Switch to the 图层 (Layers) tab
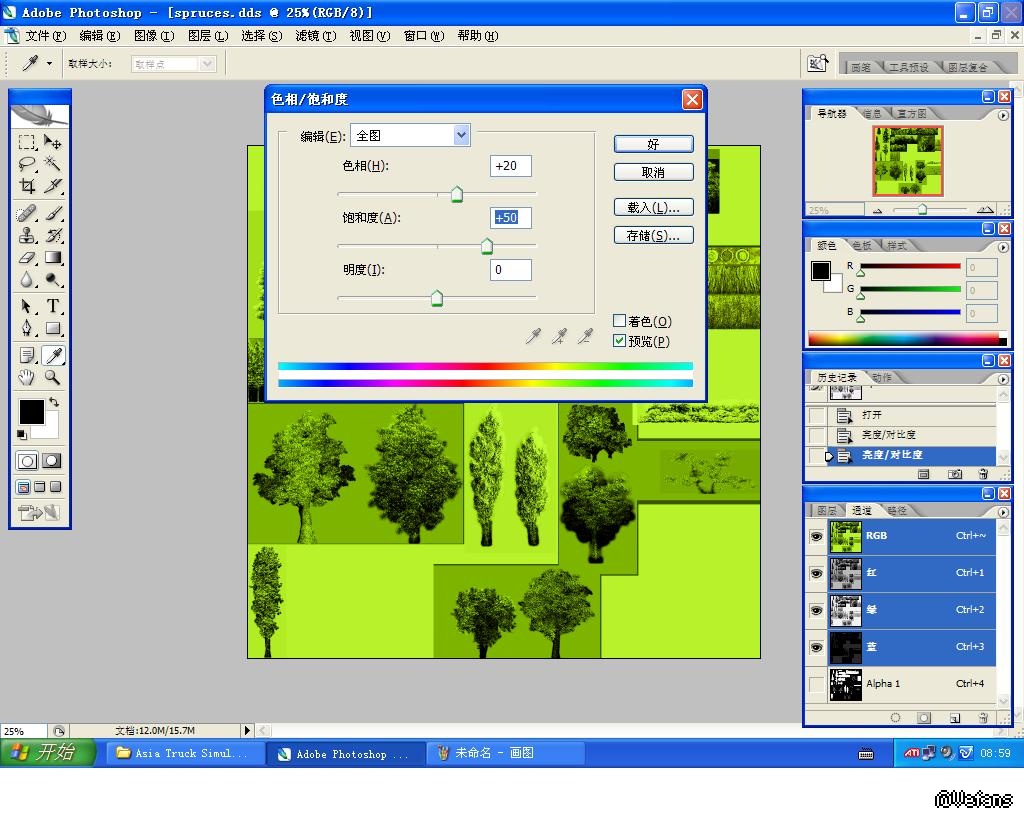This screenshot has height=820, width=1024. point(828,510)
